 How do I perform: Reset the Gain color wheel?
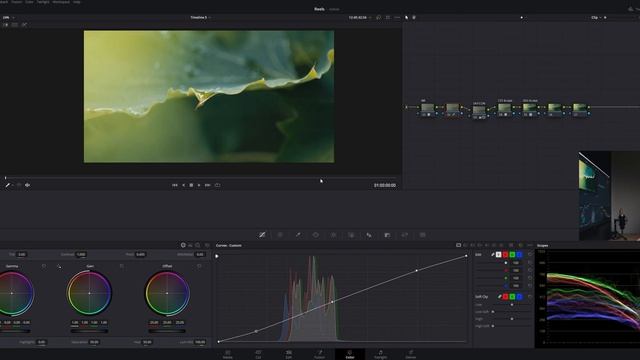[122, 266]
